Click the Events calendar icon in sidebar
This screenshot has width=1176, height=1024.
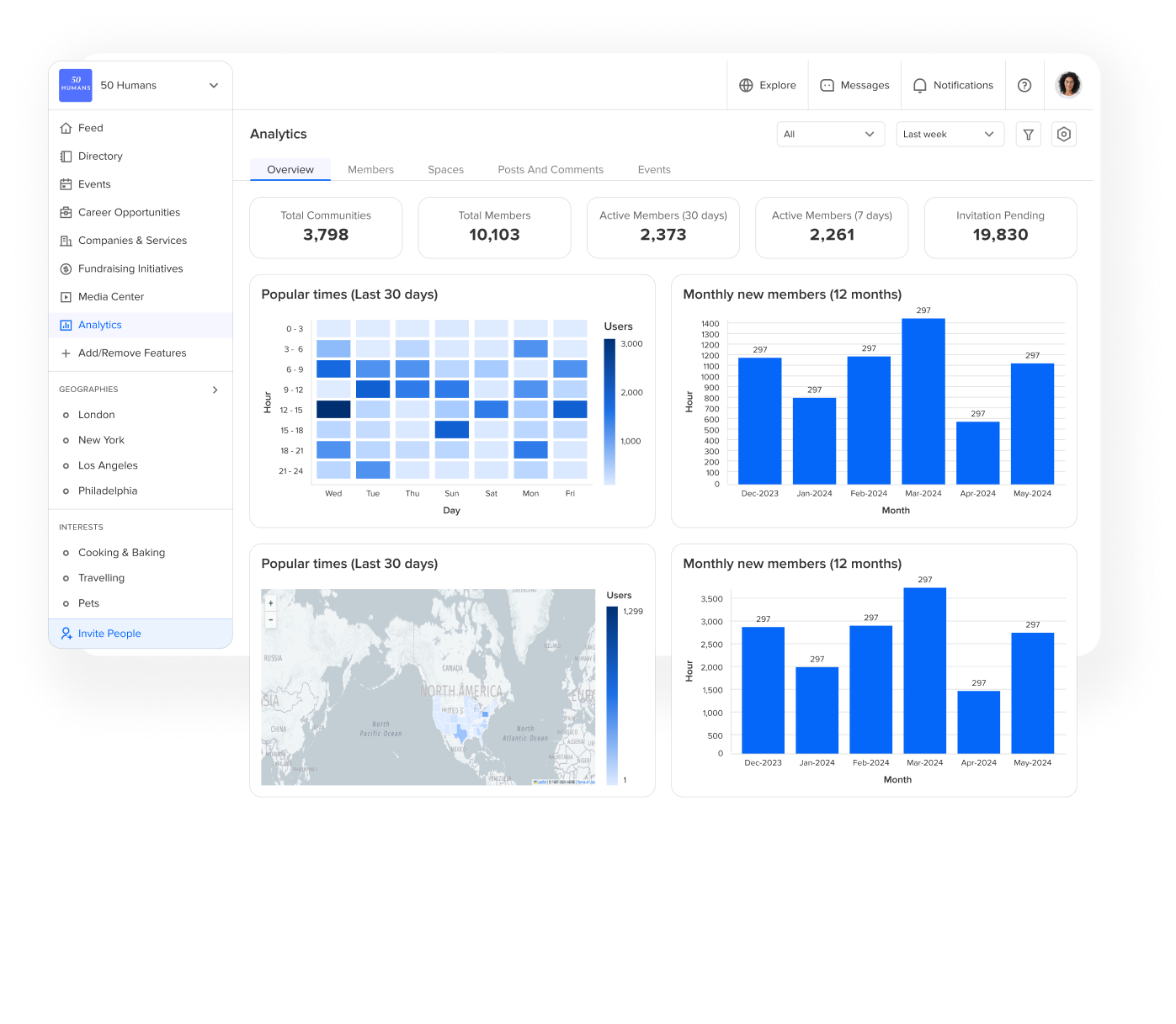click(x=66, y=184)
